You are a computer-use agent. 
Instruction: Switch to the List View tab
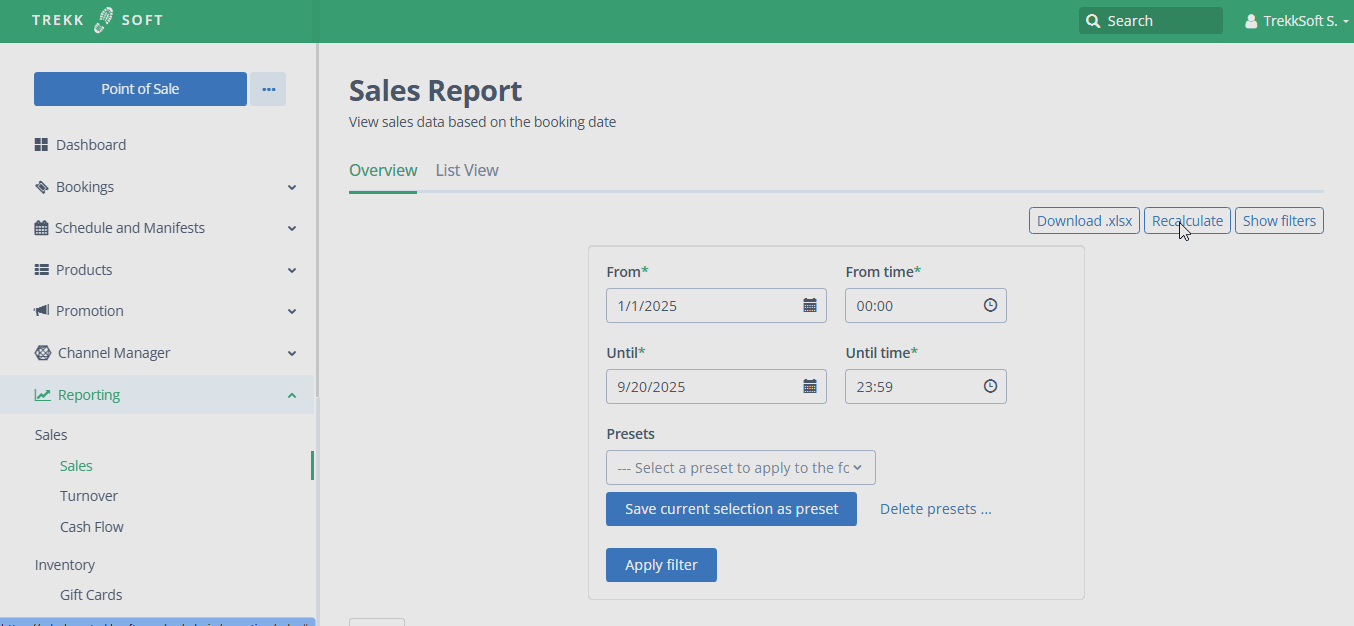click(467, 170)
